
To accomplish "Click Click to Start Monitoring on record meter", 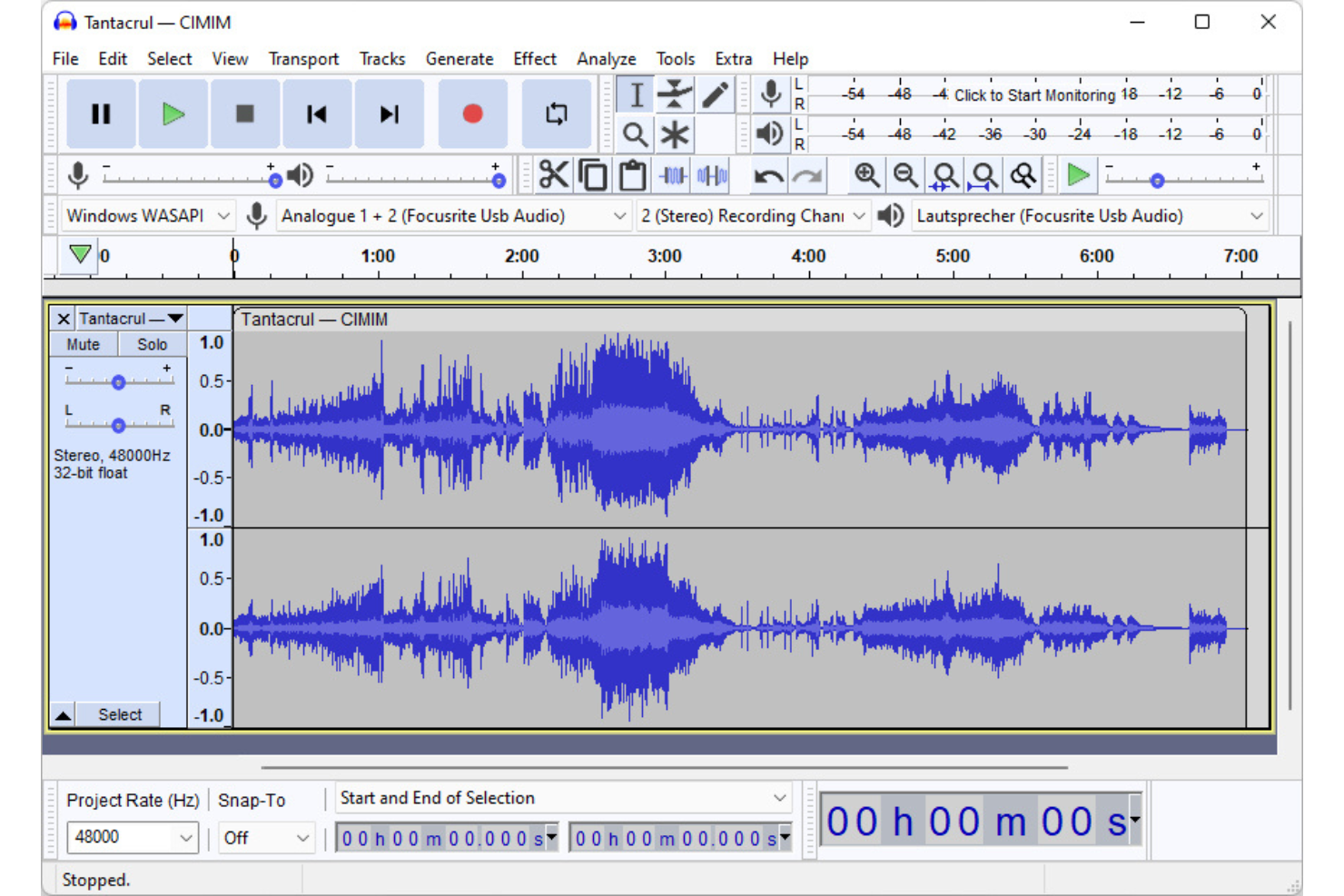I will [x=1034, y=95].
